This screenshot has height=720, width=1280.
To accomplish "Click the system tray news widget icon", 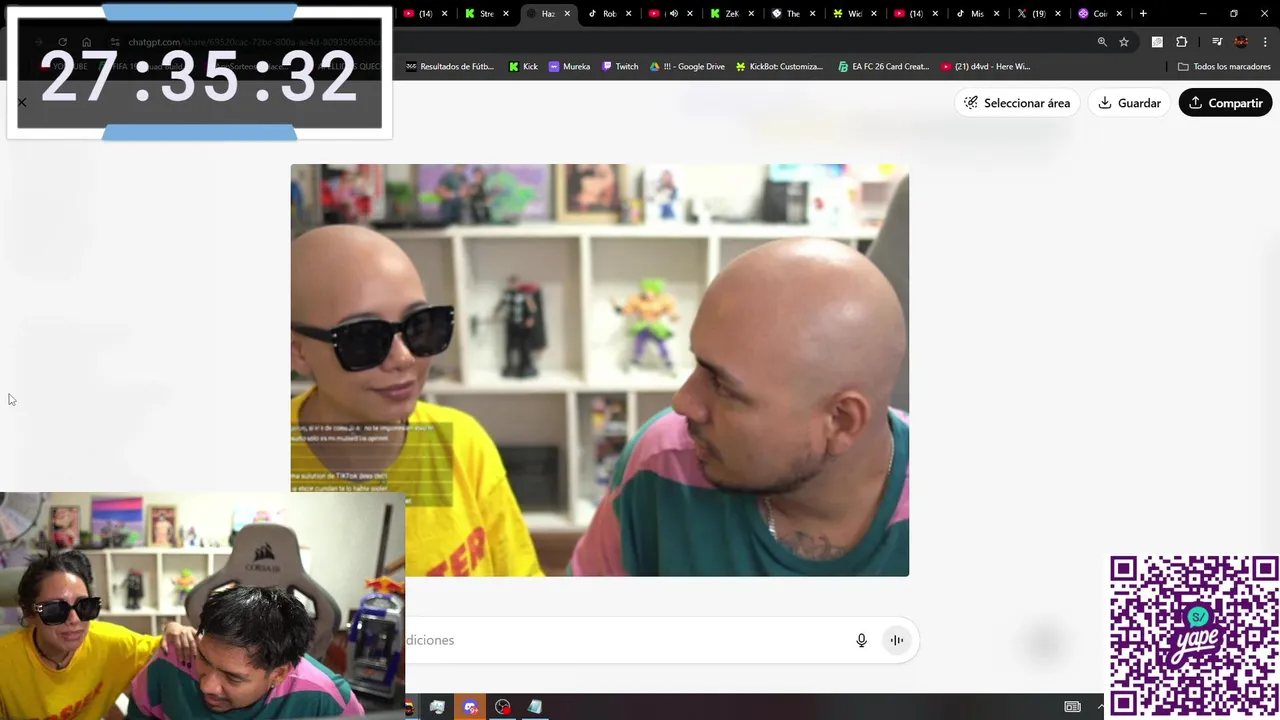I will click(x=1072, y=707).
